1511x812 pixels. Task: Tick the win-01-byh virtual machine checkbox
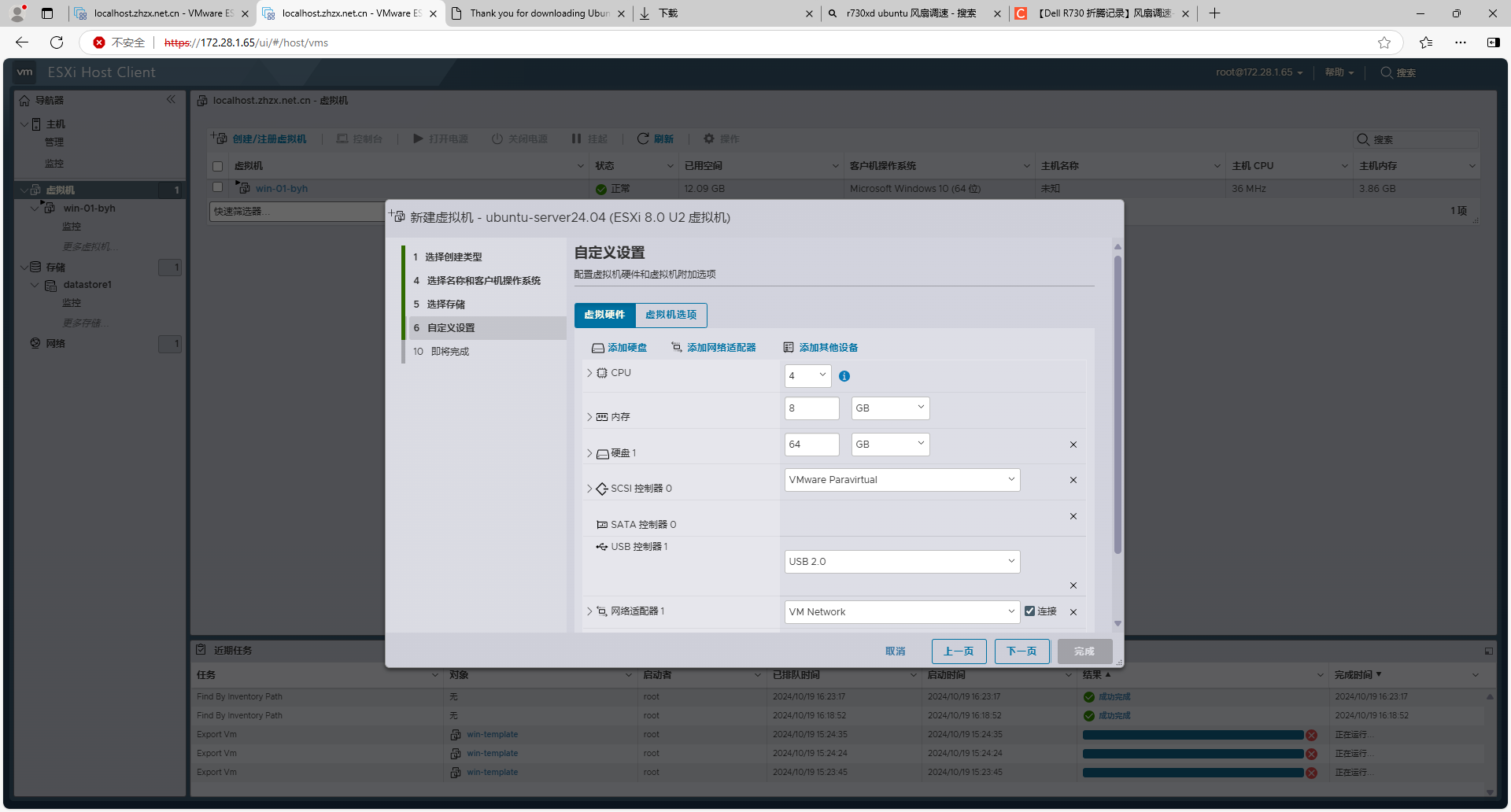218,188
